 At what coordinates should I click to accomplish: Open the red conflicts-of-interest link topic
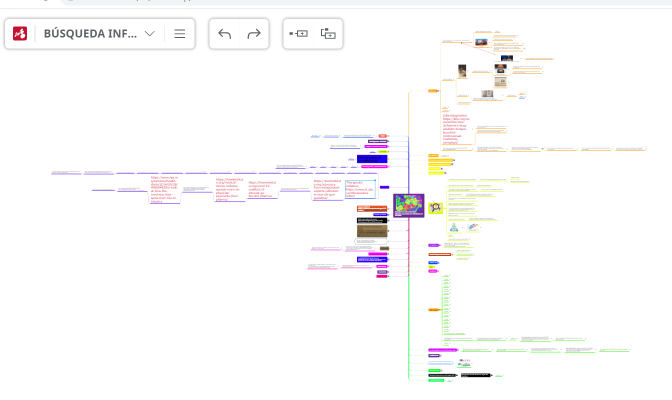point(262,189)
